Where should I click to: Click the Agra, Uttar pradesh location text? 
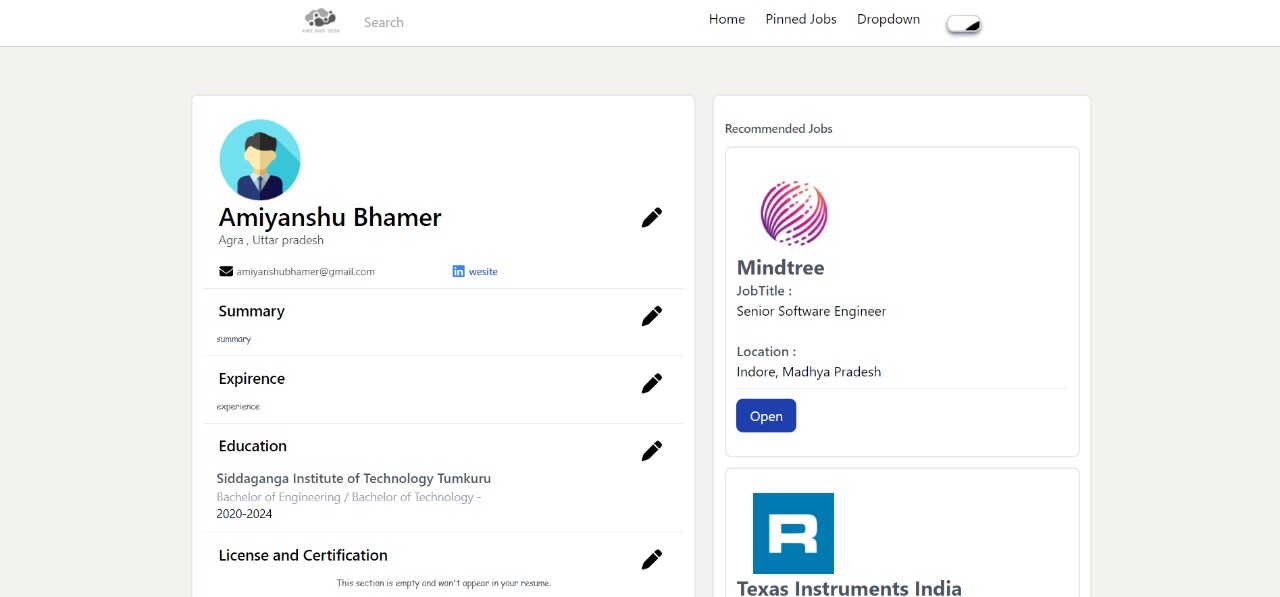271,240
